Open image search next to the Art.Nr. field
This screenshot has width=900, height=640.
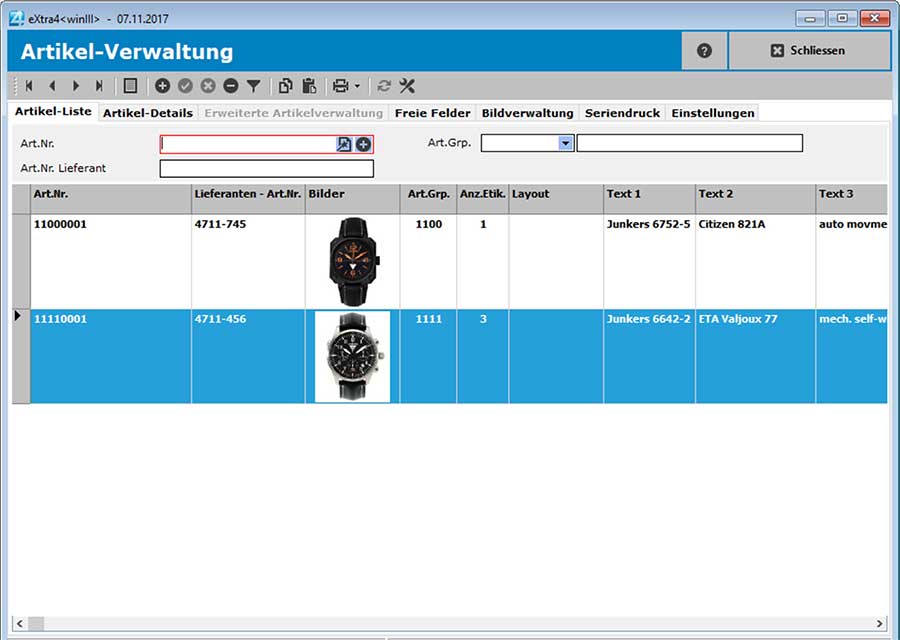(x=342, y=144)
